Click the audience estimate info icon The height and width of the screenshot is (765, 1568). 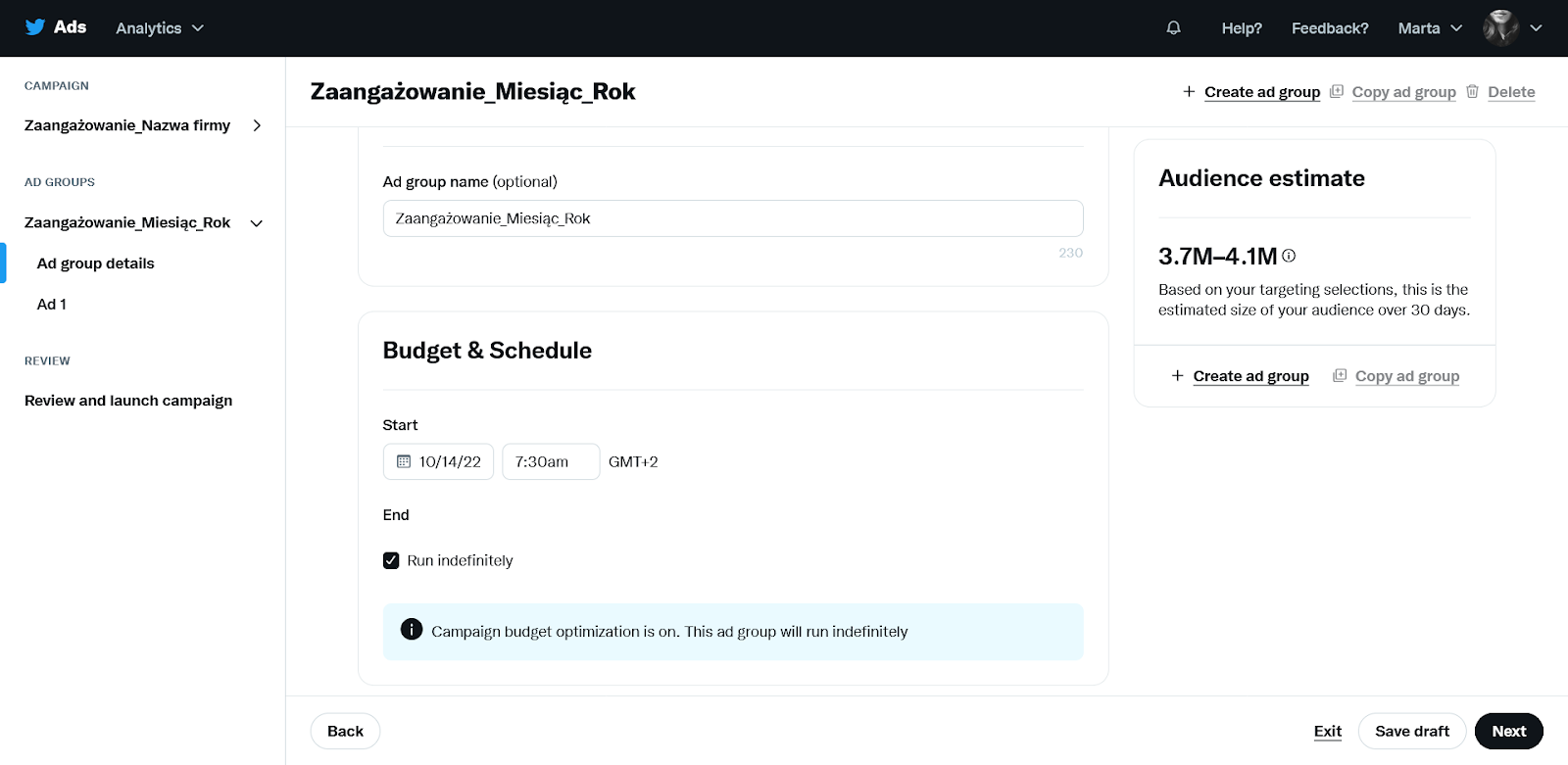[x=1289, y=256]
